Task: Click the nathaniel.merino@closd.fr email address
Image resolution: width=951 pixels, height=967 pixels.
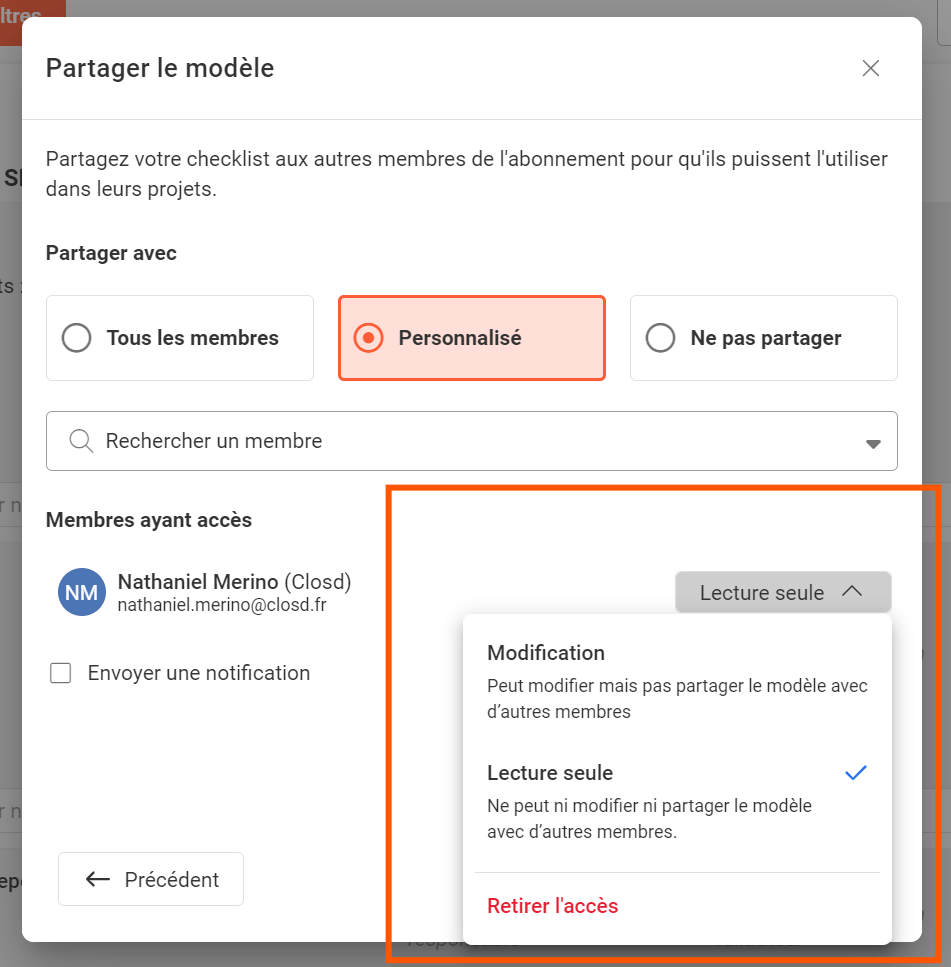Action: pyautogui.click(x=222, y=605)
